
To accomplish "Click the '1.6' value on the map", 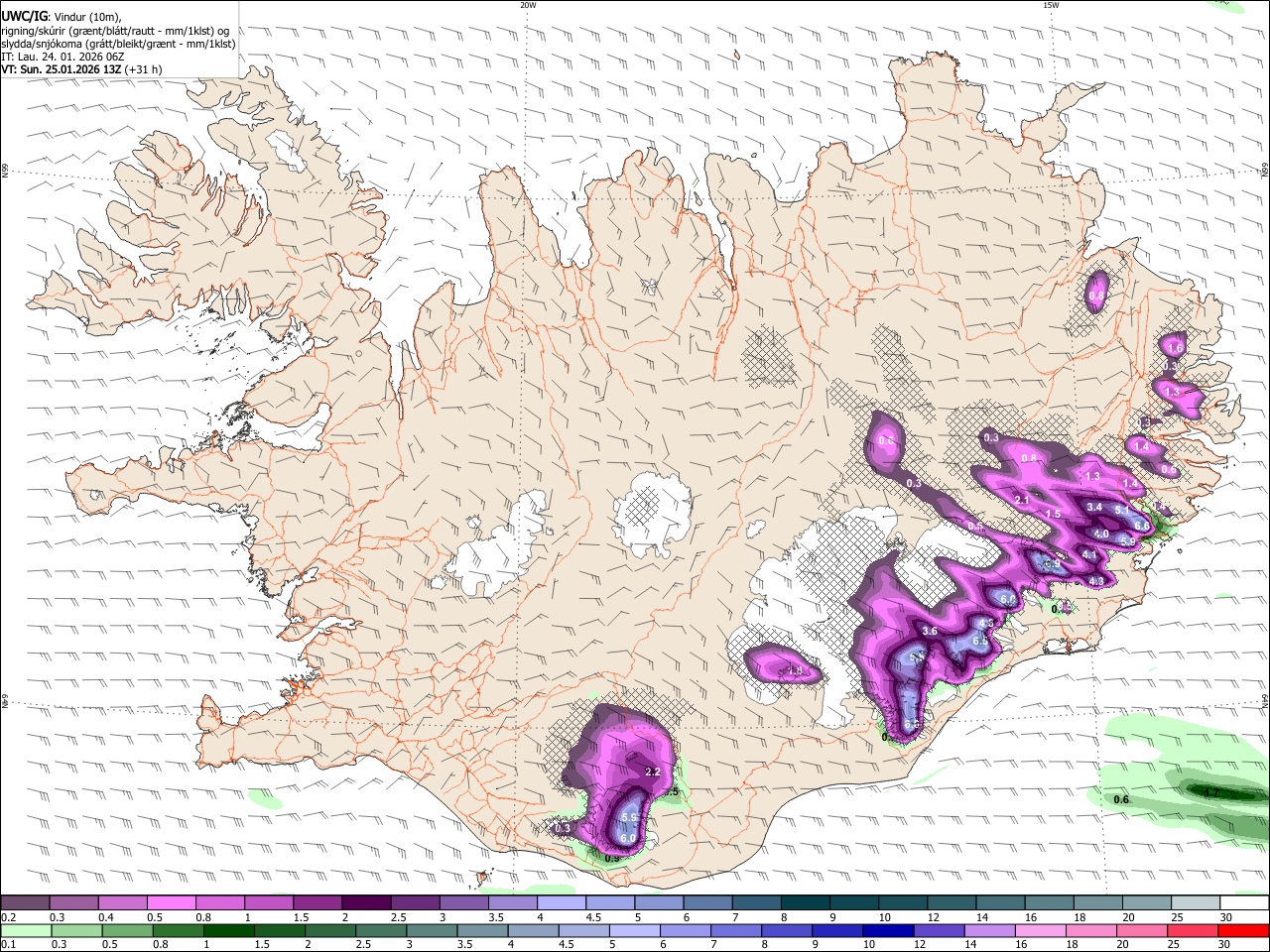I will click(1175, 348).
